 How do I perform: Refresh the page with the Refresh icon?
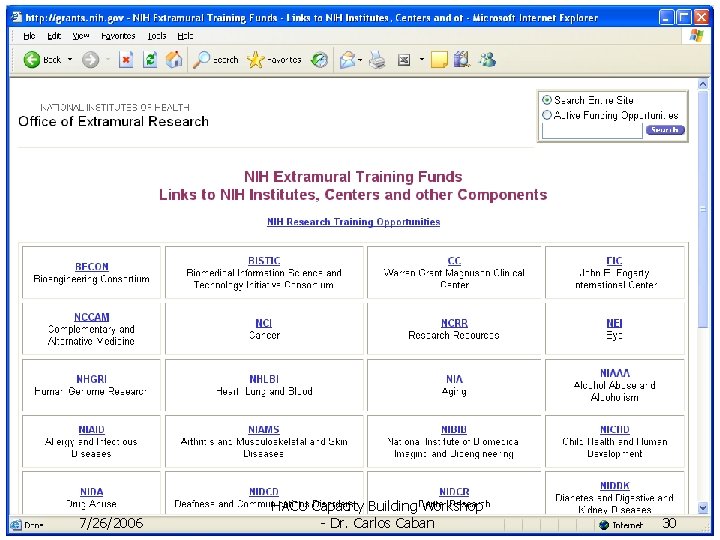150,60
